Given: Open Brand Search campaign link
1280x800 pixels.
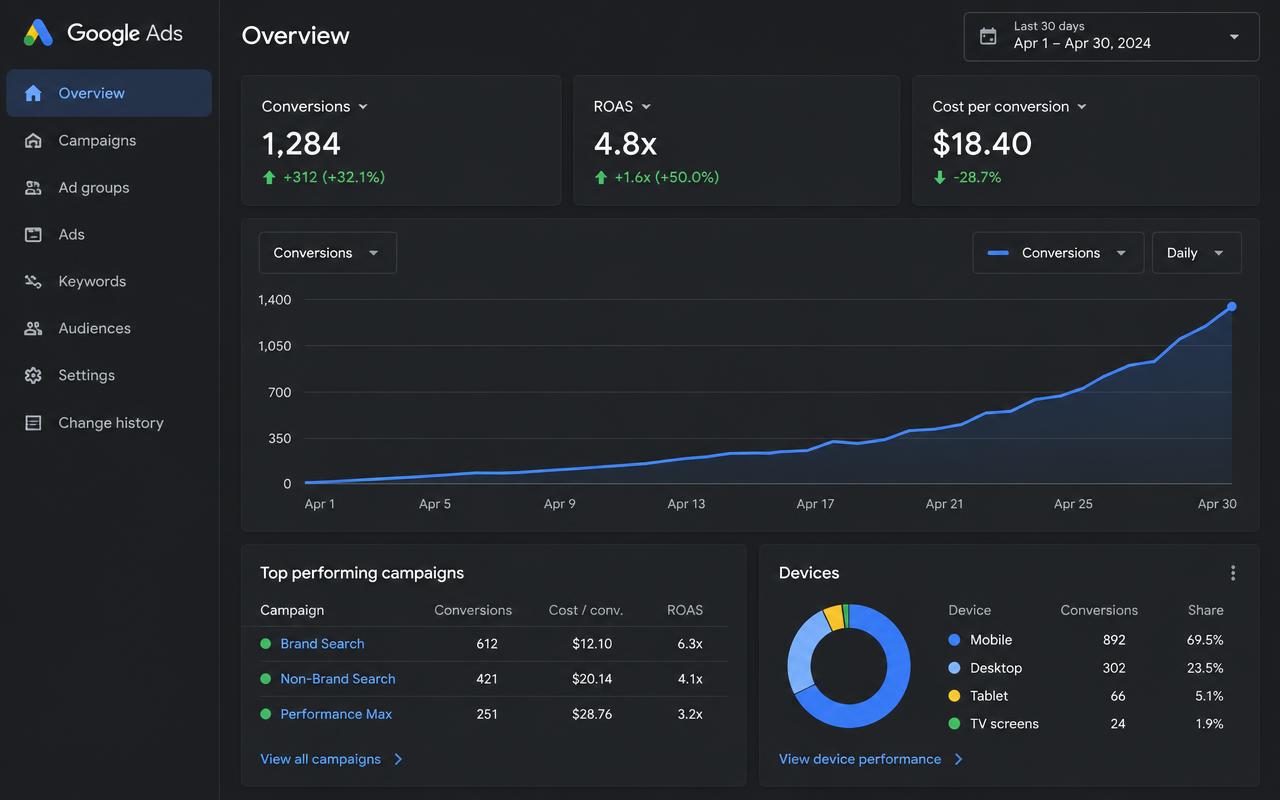Looking at the screenshot, I should [x=322, y=644].
